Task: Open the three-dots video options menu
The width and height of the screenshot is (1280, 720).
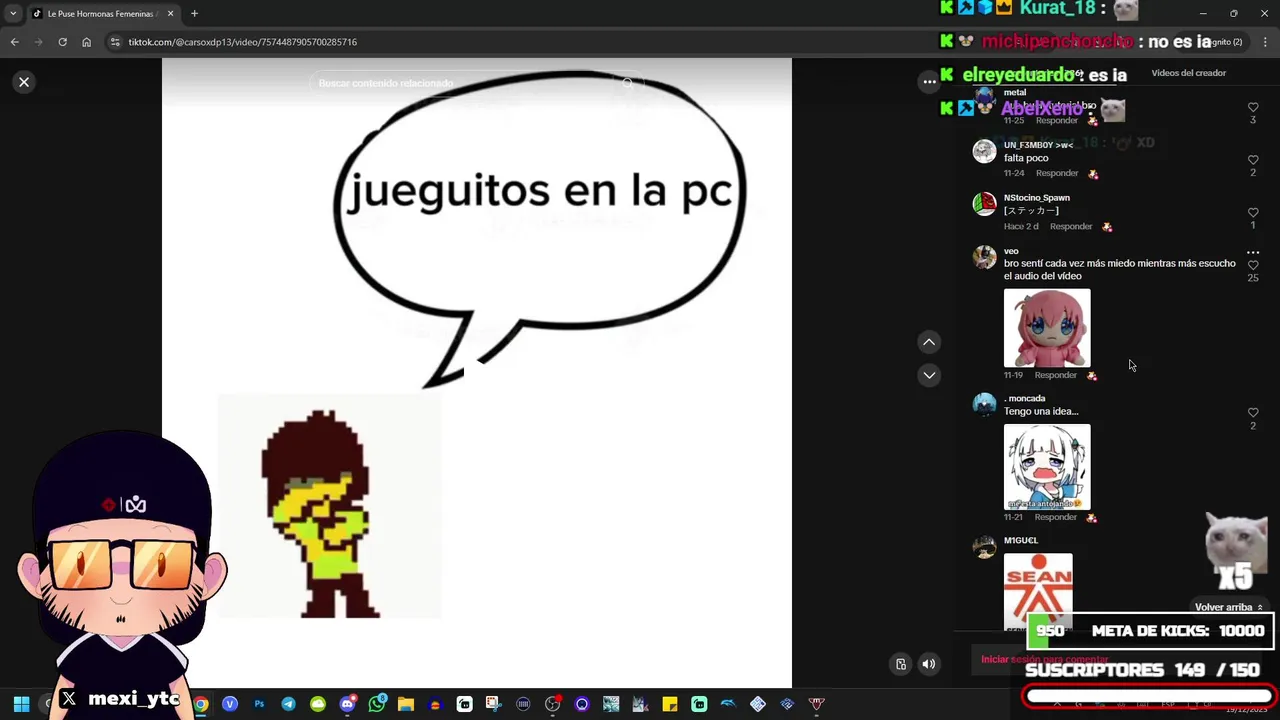Action: (x=929, y=82)
